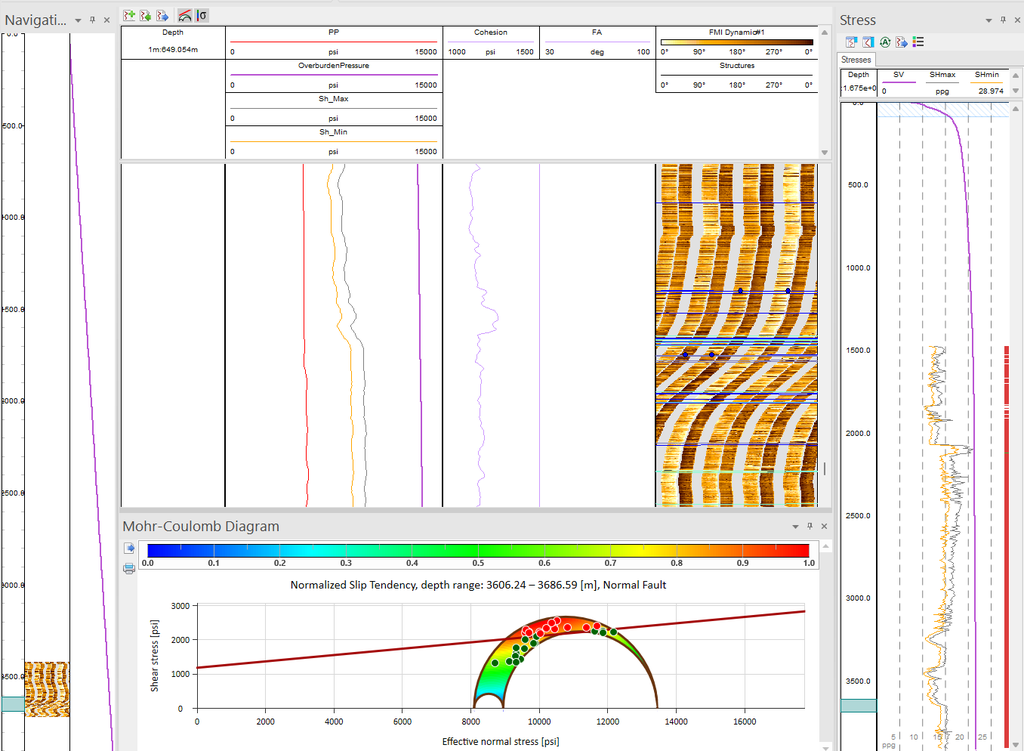Toggle the Mohr circle diagram tool icon
The image size is (1024, 751).
[184, 15]
